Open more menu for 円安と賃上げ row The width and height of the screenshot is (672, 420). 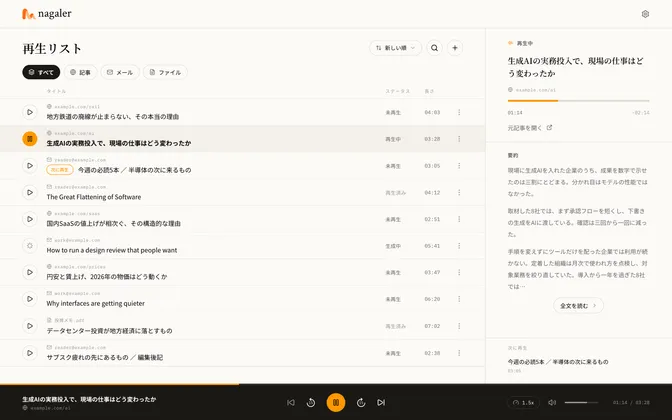click(x=459, y=272)
